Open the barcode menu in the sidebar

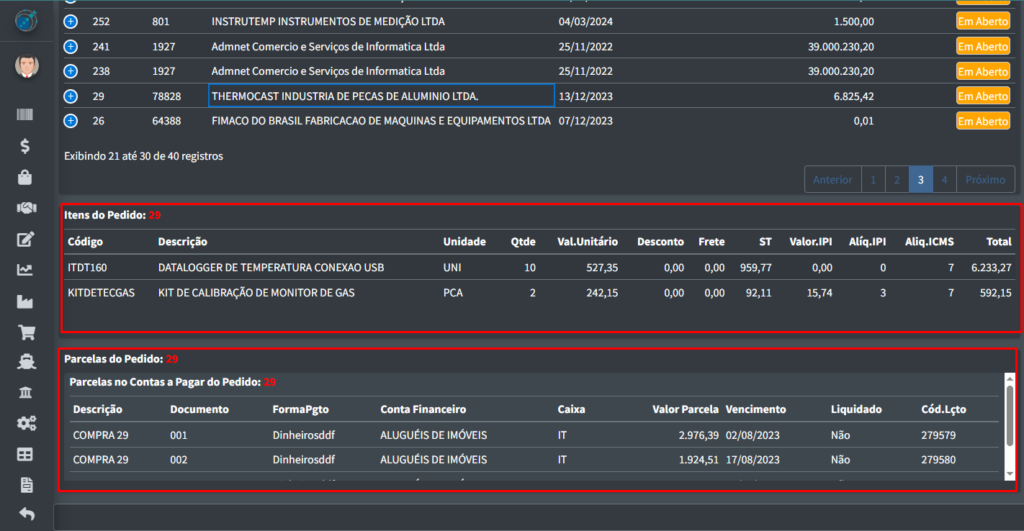[x=26, y=115]
